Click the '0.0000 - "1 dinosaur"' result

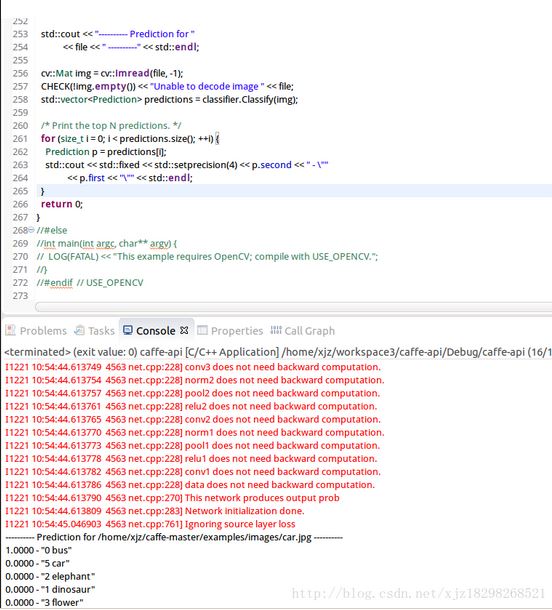[x=50, y=589]
